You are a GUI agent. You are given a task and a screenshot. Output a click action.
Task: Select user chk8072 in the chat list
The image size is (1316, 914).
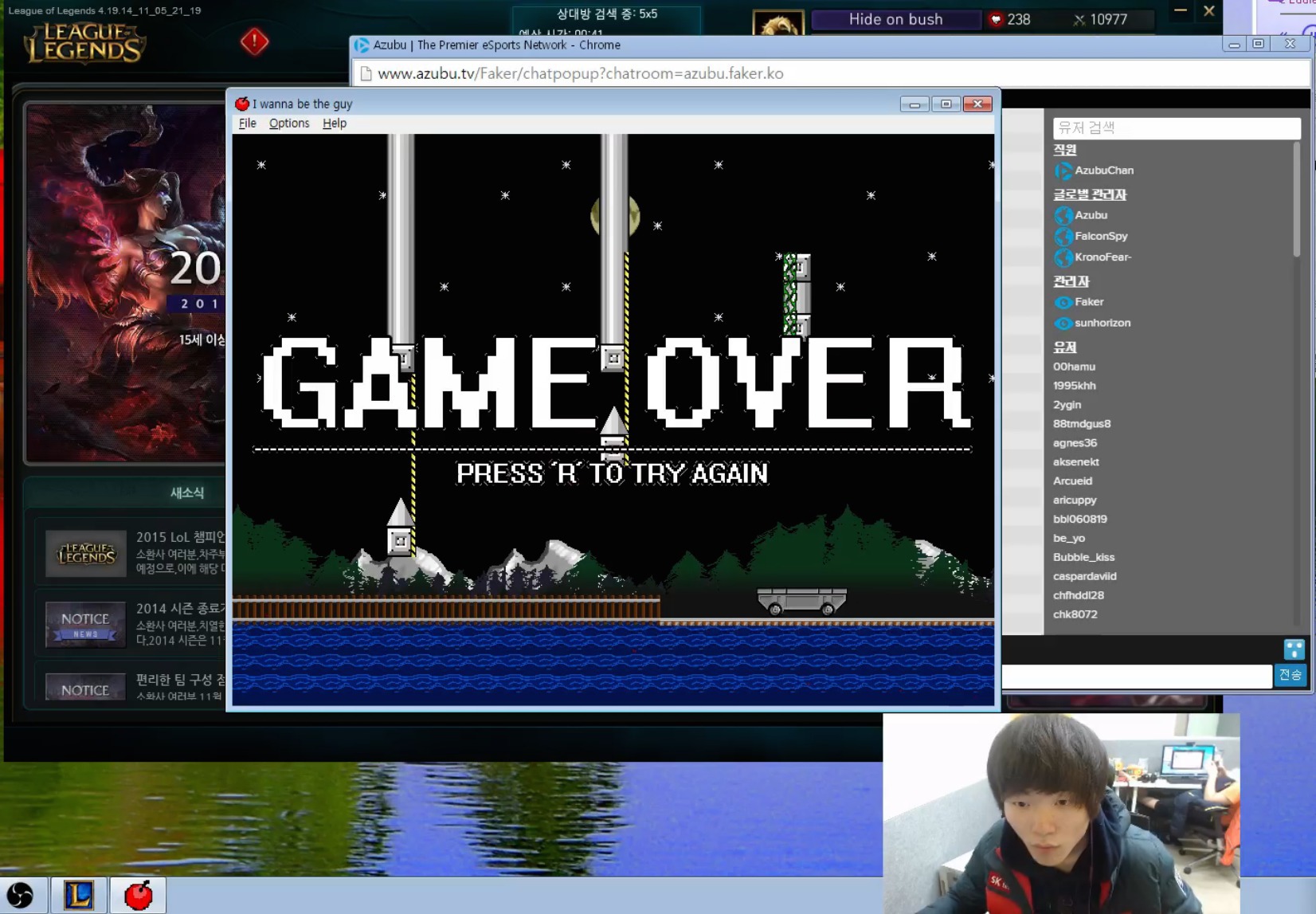click(x=1075, y=614)
